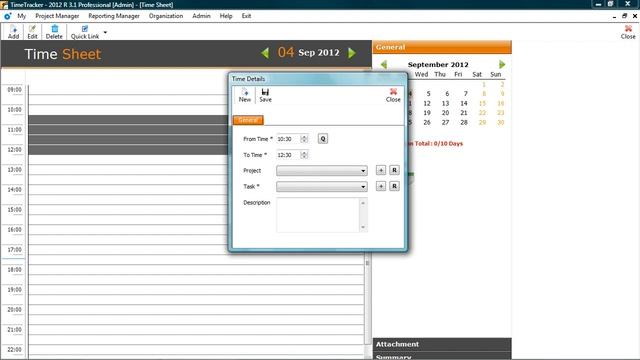
Task: Click Save in Time Details dialog
Action: tap(265, 95)
